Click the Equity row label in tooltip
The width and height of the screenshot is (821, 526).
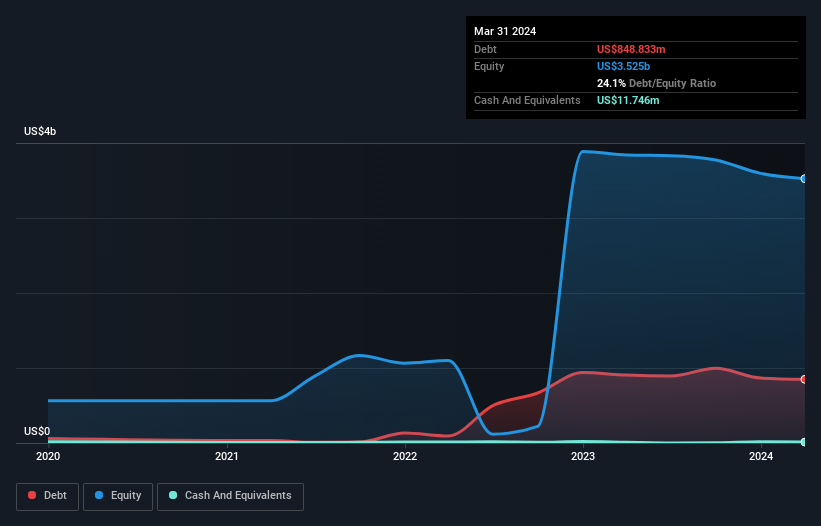(489, 66)
